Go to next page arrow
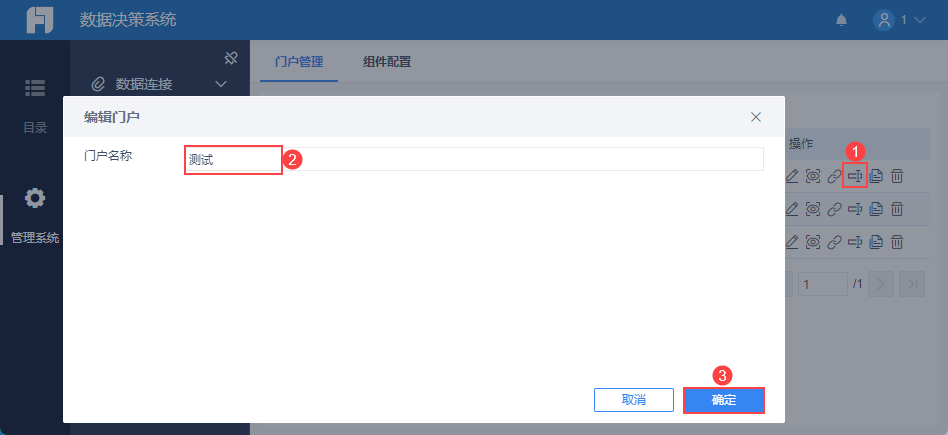948x435 pixels. click(881, 284)
